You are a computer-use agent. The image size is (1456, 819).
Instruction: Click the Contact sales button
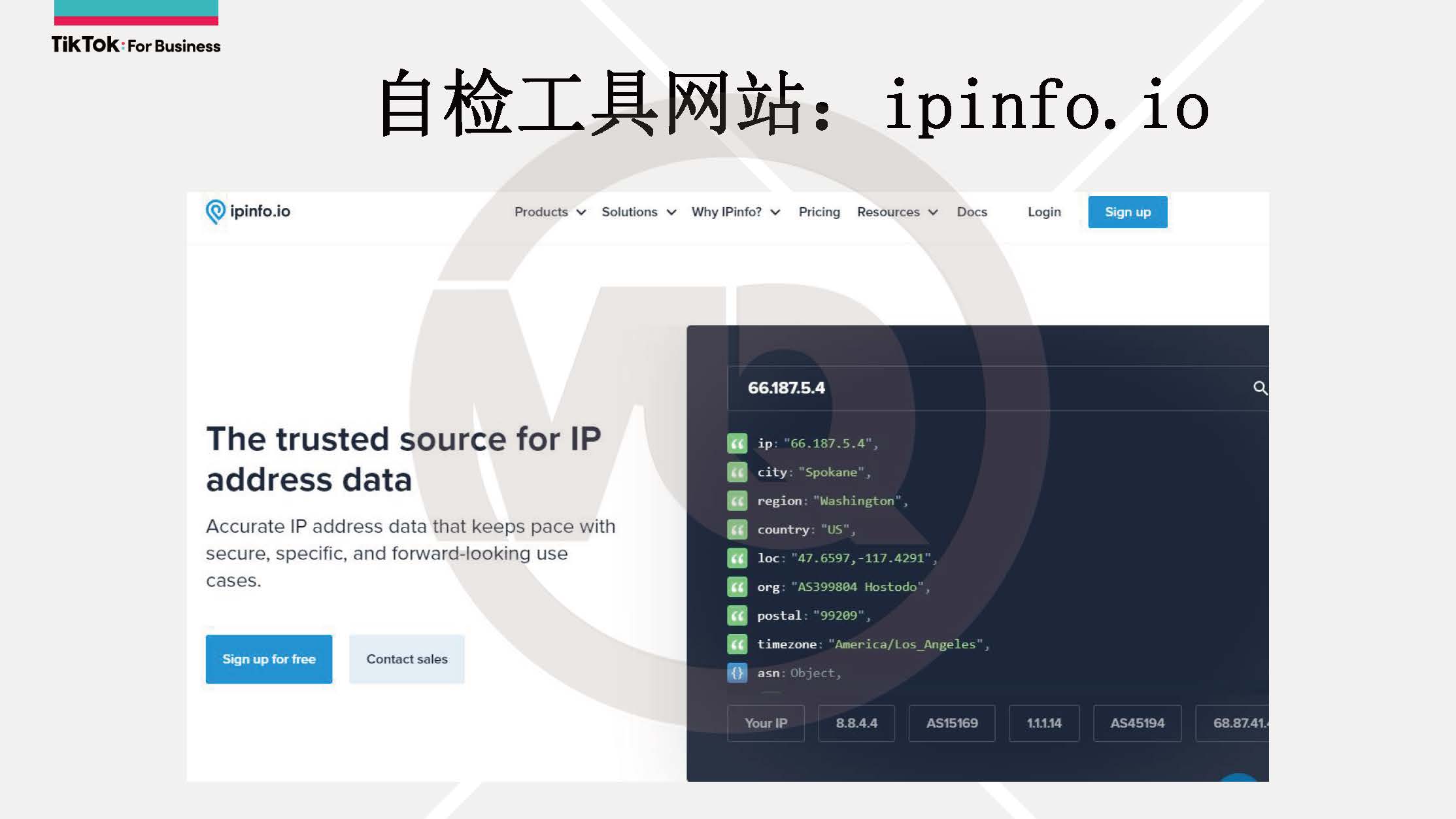click(407, 659)
